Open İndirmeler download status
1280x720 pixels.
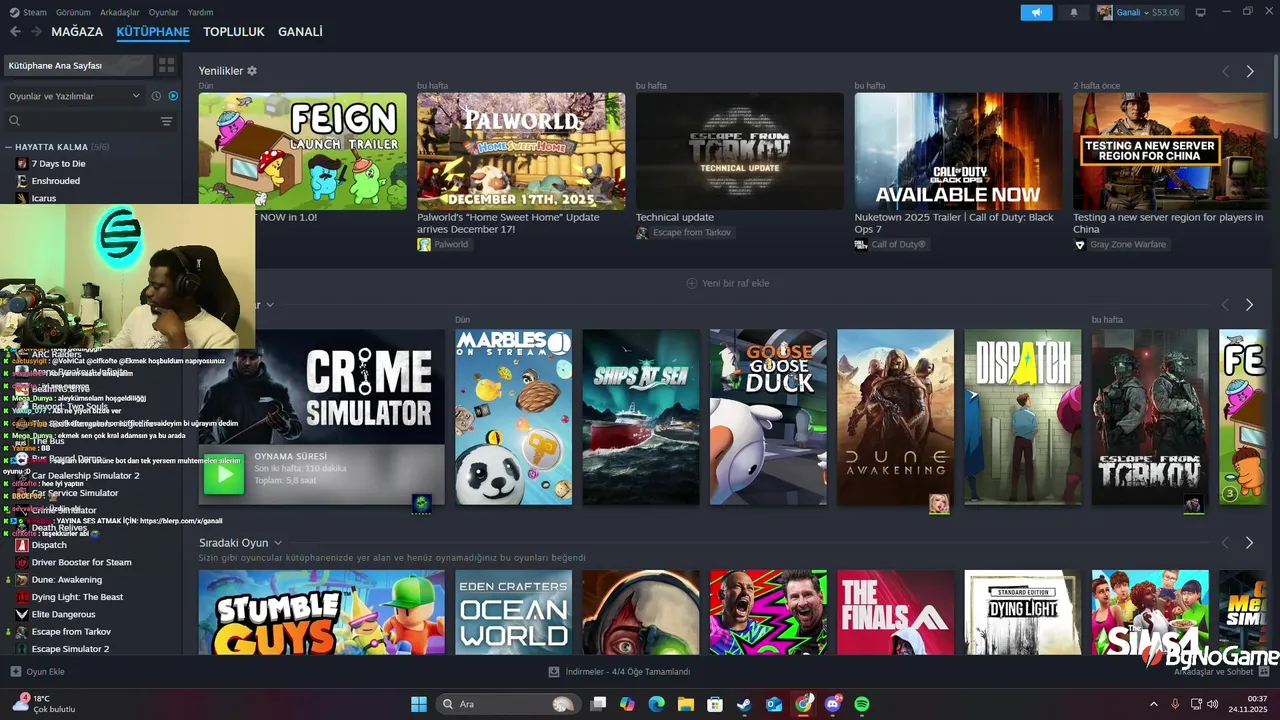620,672
